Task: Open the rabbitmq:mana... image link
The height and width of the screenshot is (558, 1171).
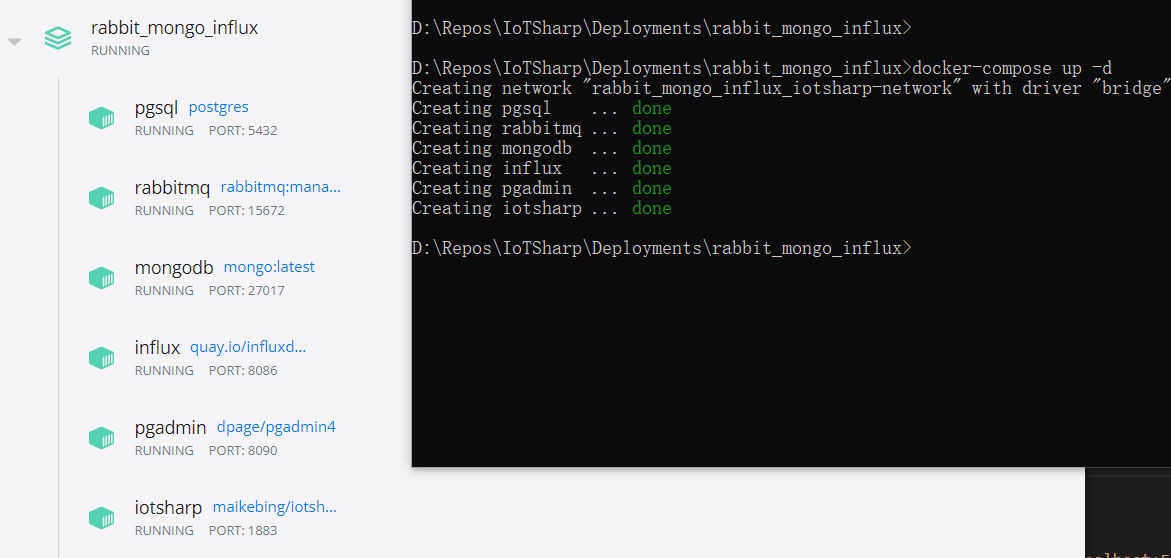Action: click(280, 187)
